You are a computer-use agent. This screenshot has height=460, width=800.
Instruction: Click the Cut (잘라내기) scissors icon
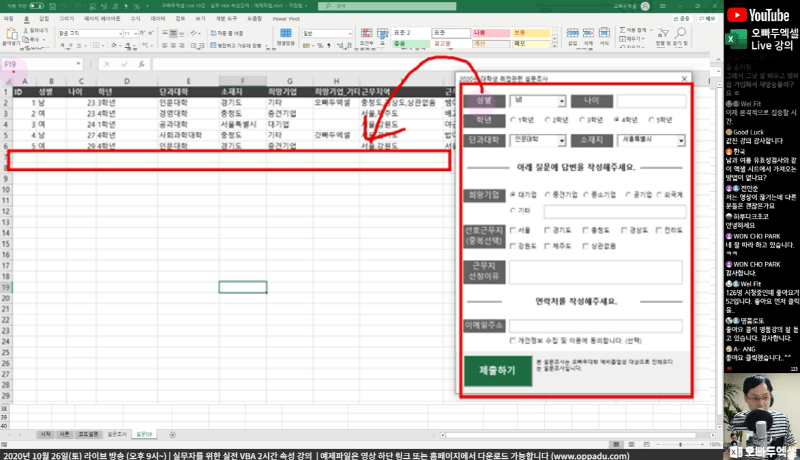26,31
